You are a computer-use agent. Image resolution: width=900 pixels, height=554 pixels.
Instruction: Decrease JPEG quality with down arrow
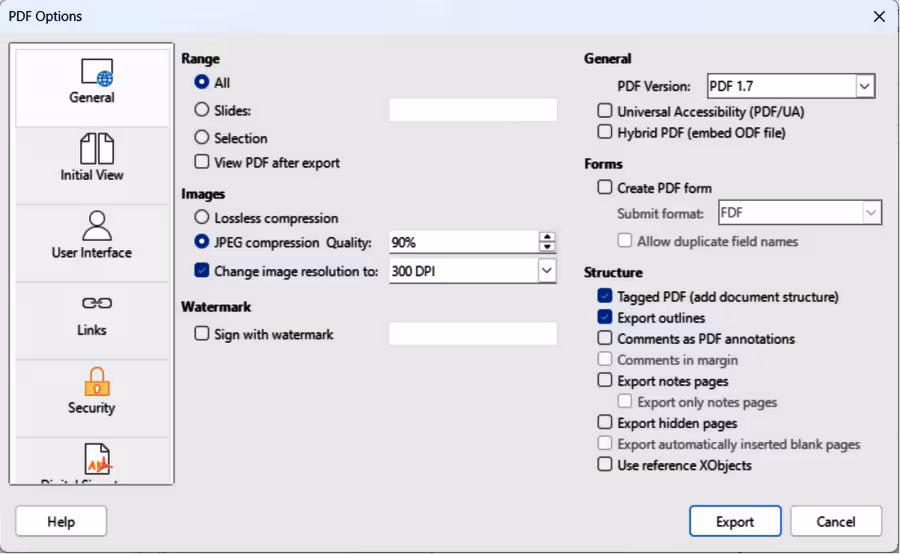point(547,247)
